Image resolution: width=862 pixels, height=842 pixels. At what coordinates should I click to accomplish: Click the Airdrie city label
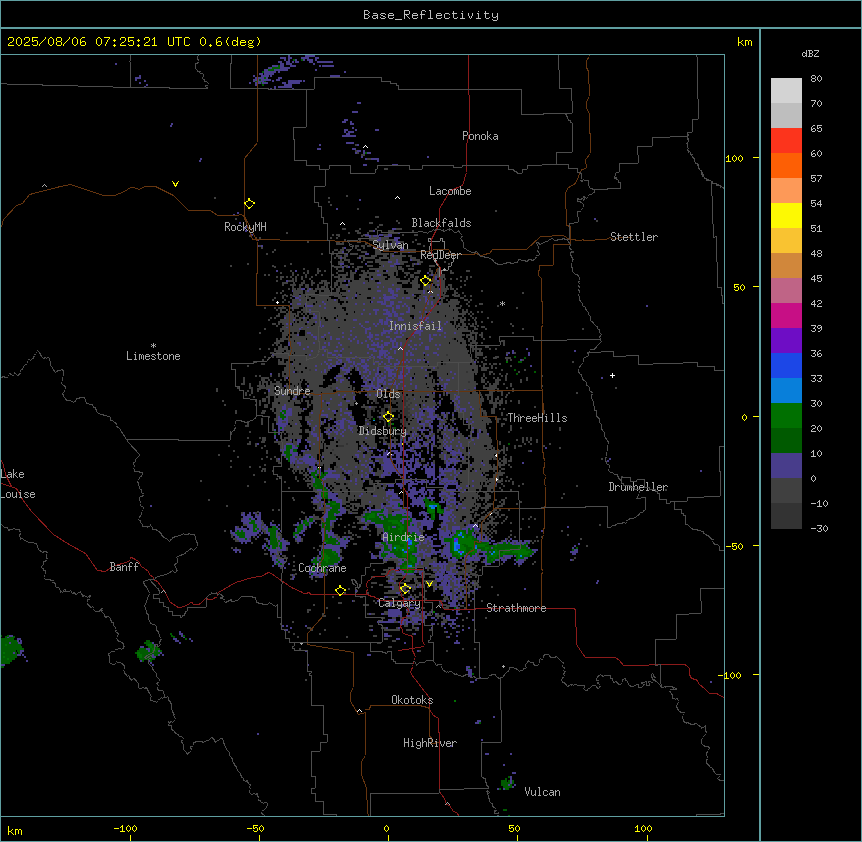pyautogui.click(x=403, y=537)
